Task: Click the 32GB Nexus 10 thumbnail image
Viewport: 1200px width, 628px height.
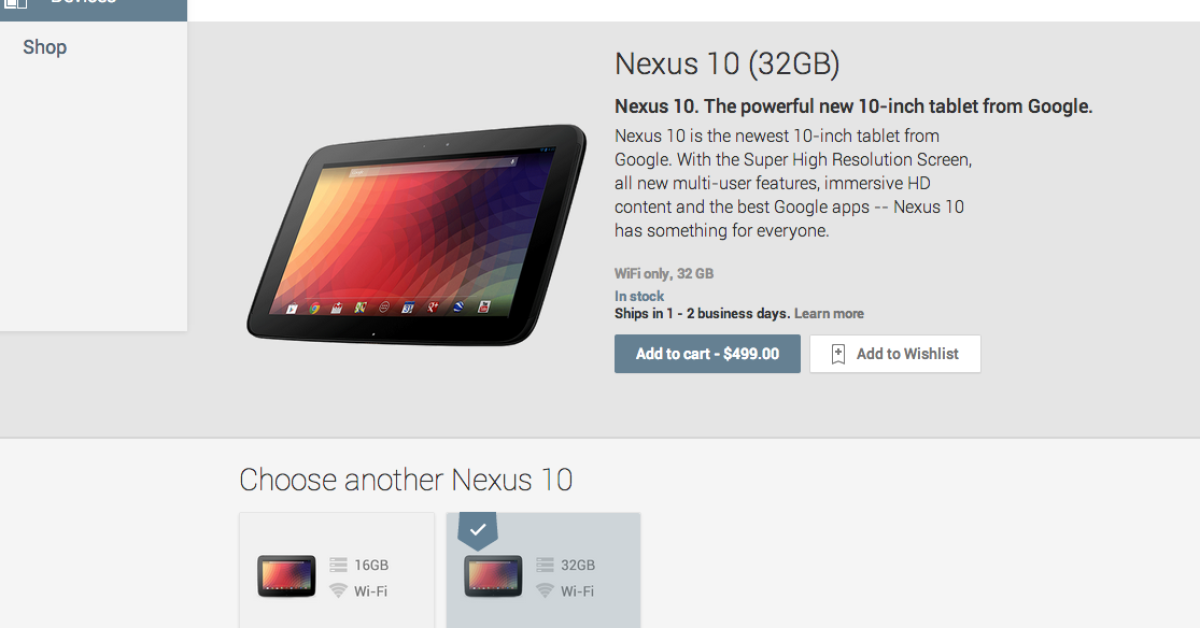Action: [x=493, y=576]
